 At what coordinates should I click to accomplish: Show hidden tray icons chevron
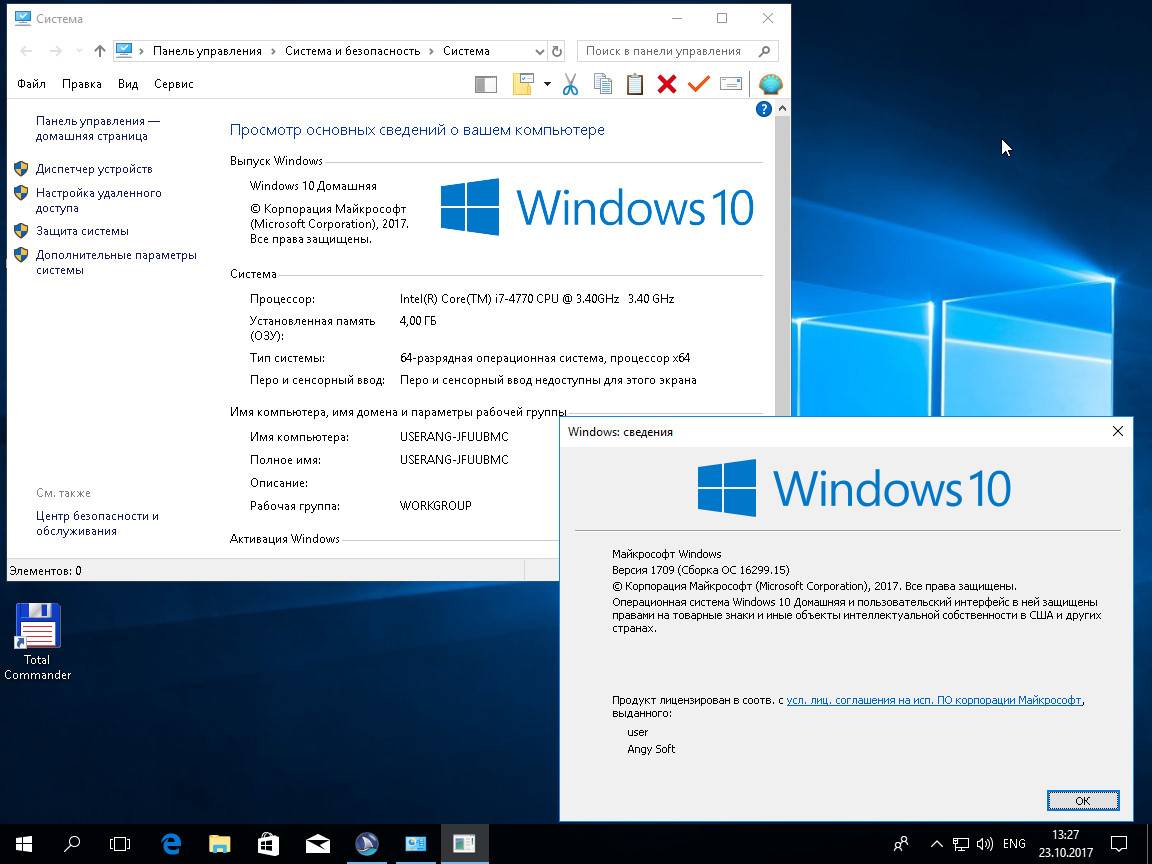(936, 844)
